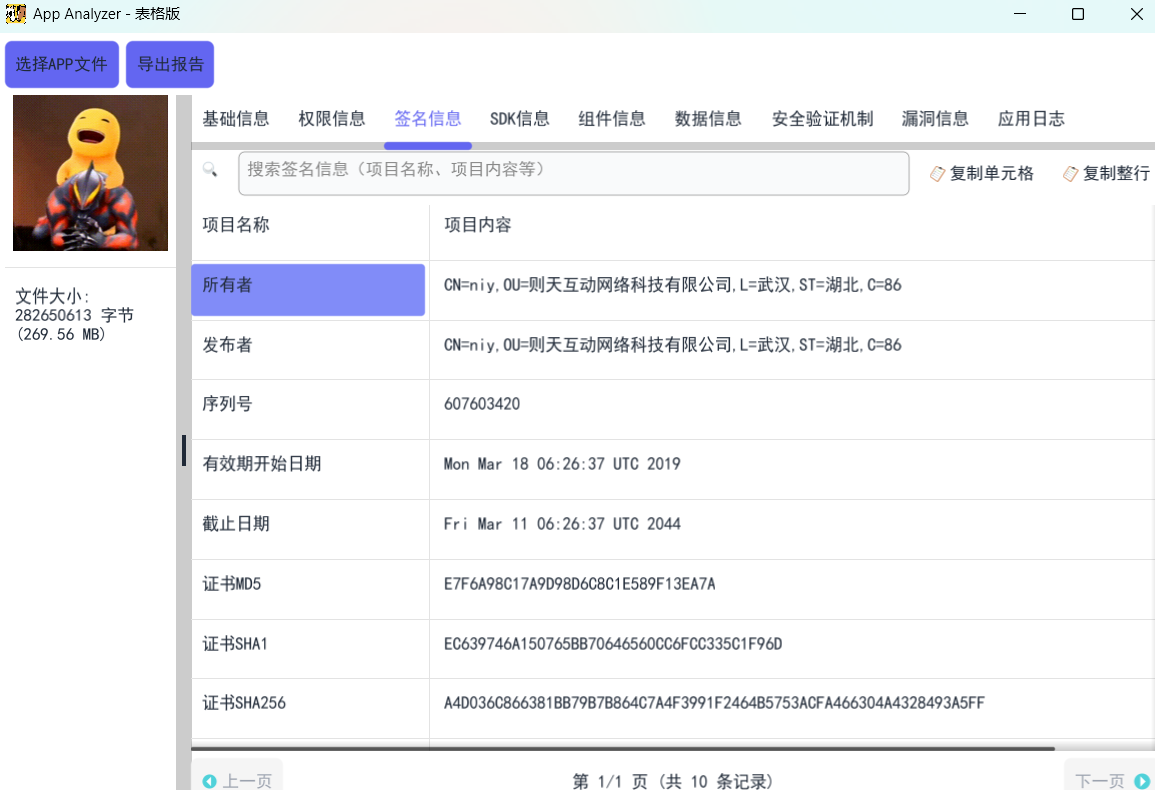
Task: Open the 应用日志 tab
Action: tap(1031, 118)
